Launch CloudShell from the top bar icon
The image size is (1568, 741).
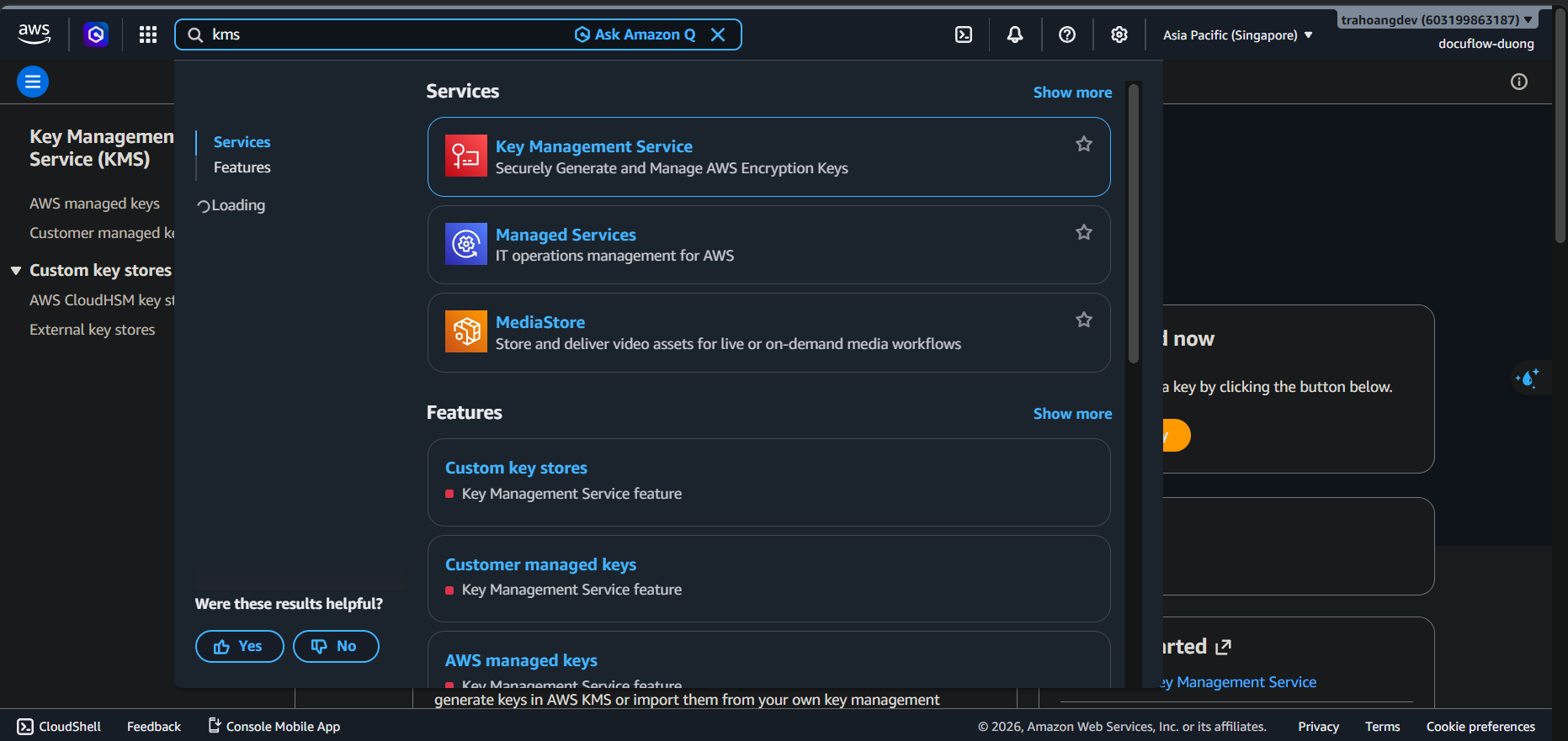[x=964, y=34]
